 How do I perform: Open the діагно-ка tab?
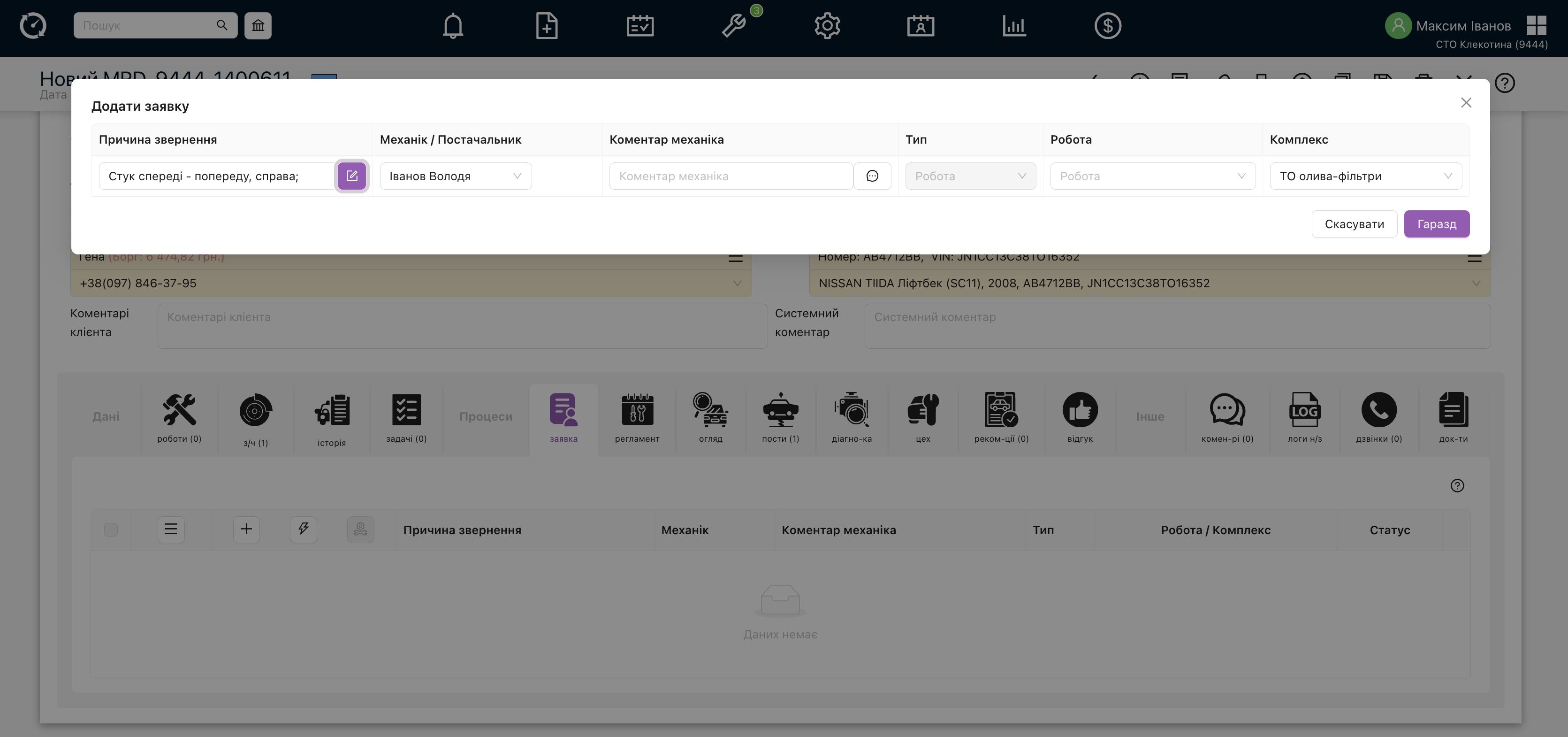pos(852,418)
